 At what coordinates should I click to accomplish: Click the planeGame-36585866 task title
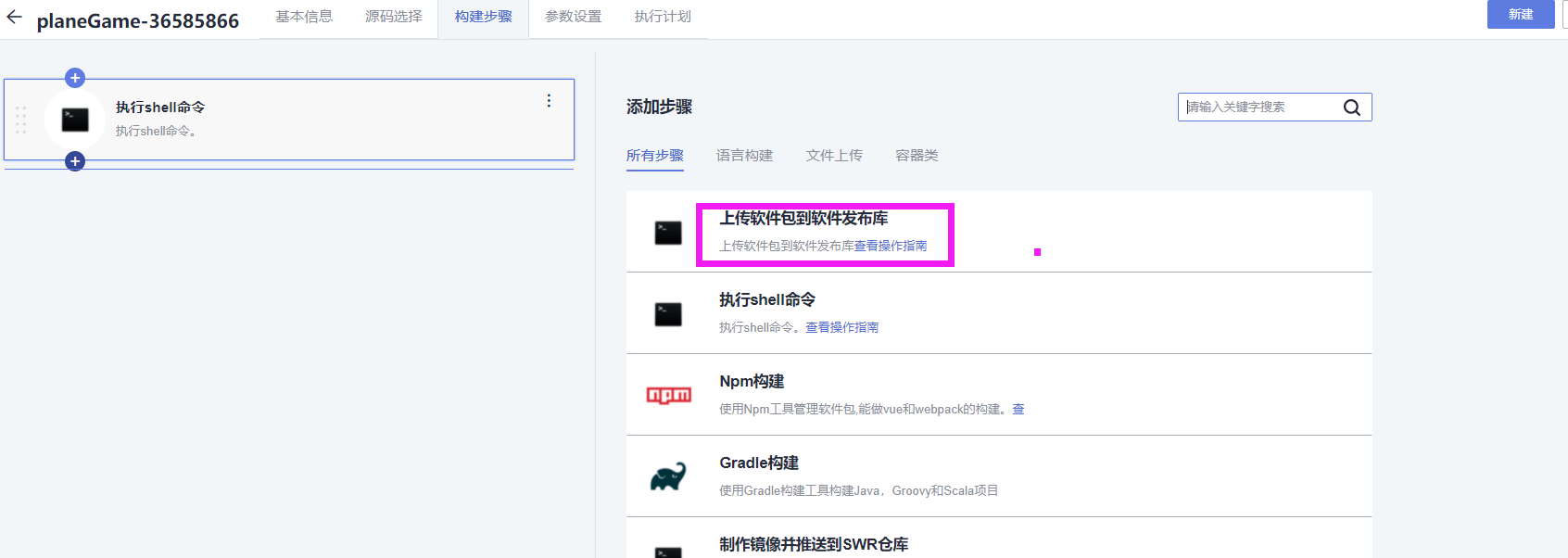coord(138,20)
